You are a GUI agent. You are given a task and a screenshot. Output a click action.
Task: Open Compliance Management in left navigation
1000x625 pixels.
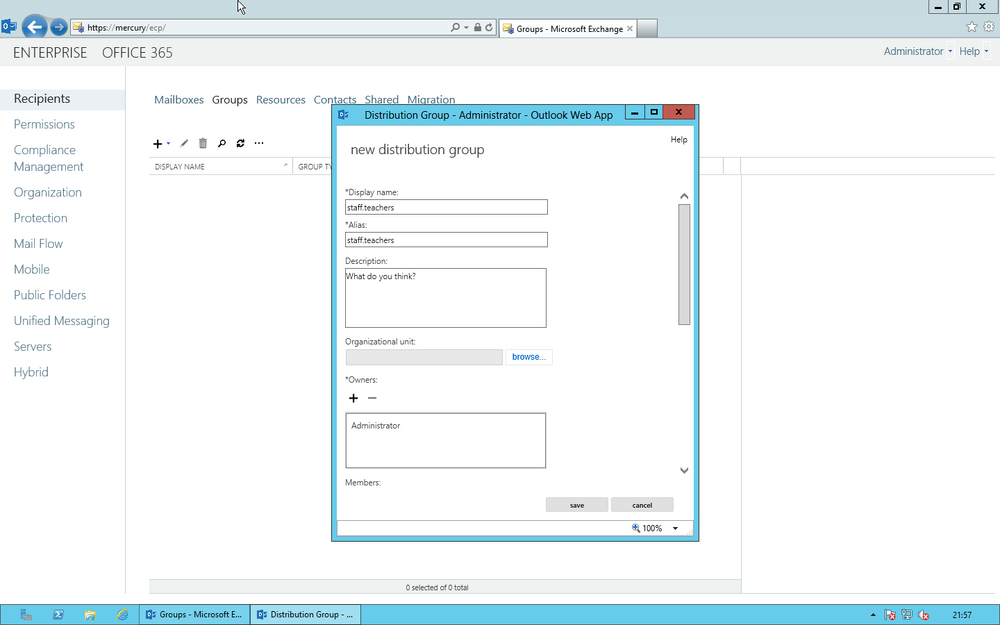click(48, 158)
